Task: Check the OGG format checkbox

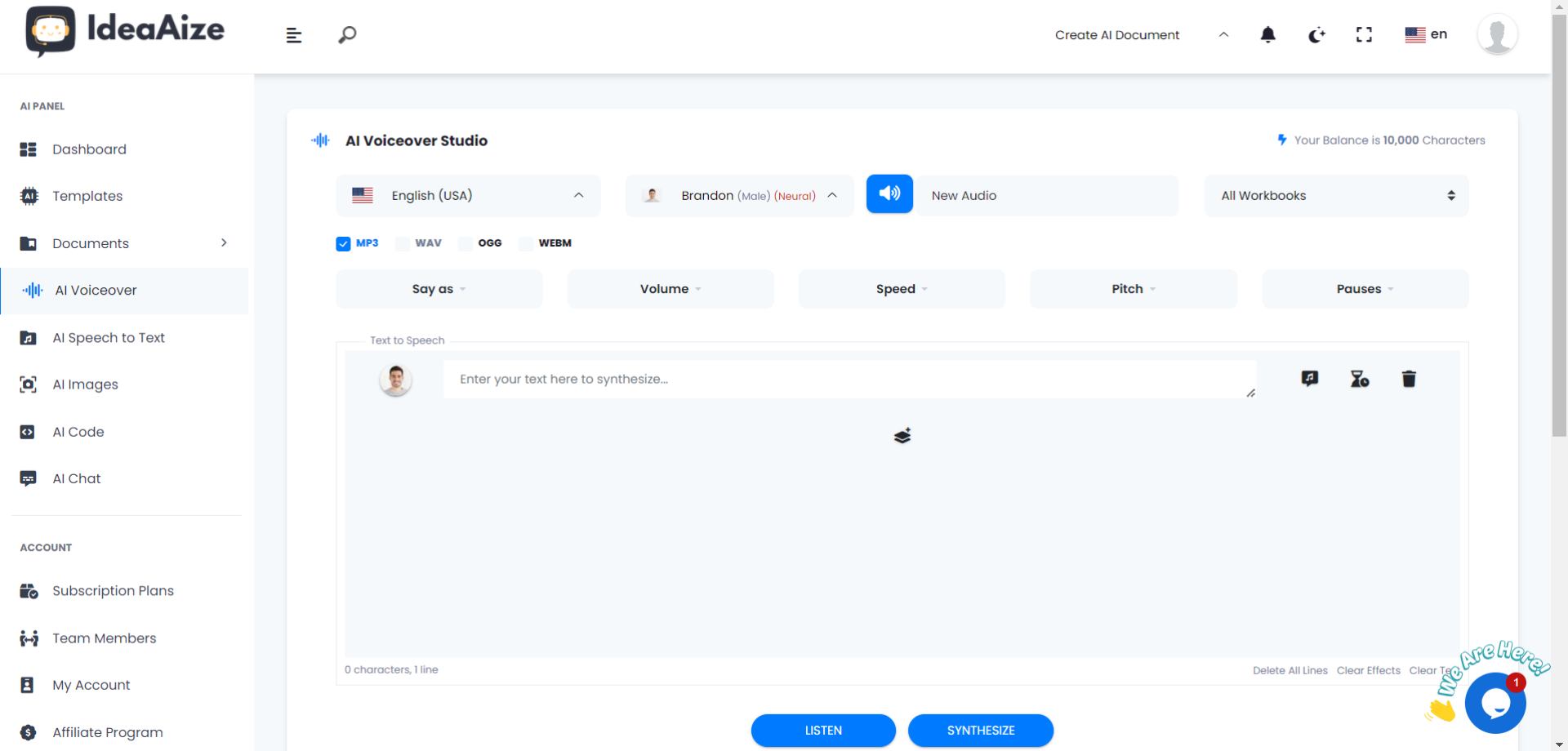Action: click(x=465, y=243)
